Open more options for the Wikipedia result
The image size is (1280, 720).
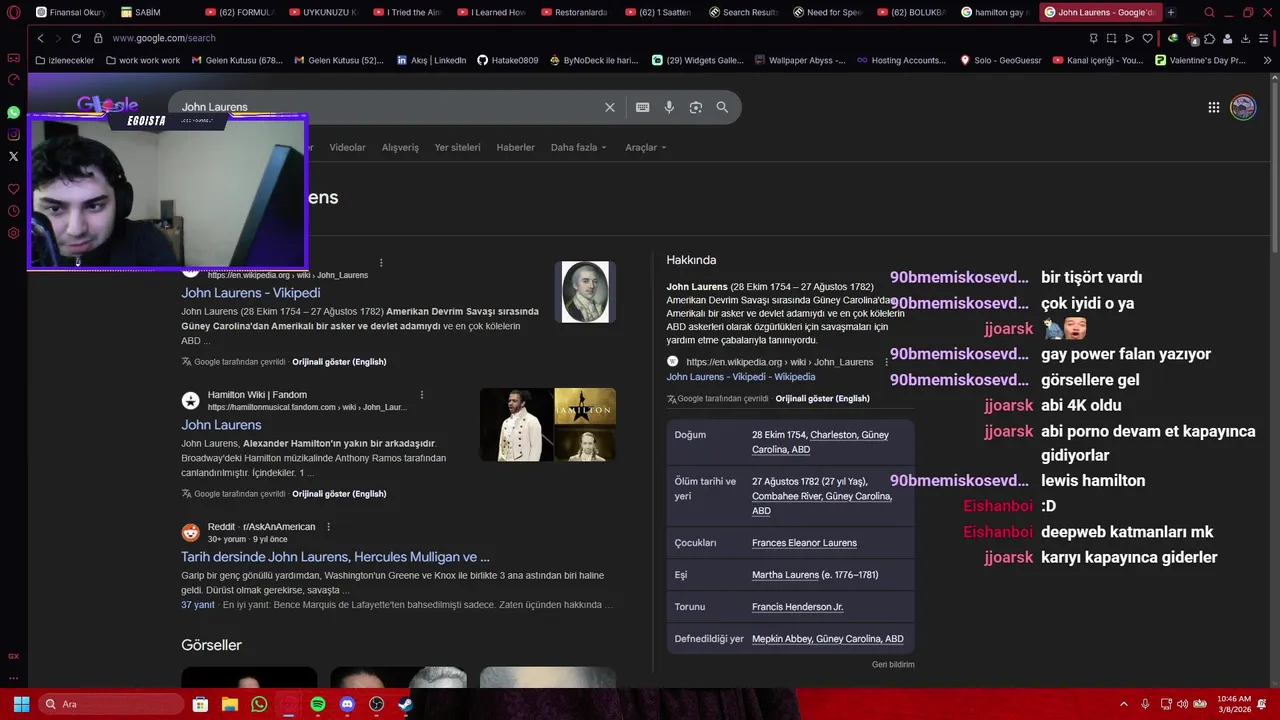click(381, 263)
